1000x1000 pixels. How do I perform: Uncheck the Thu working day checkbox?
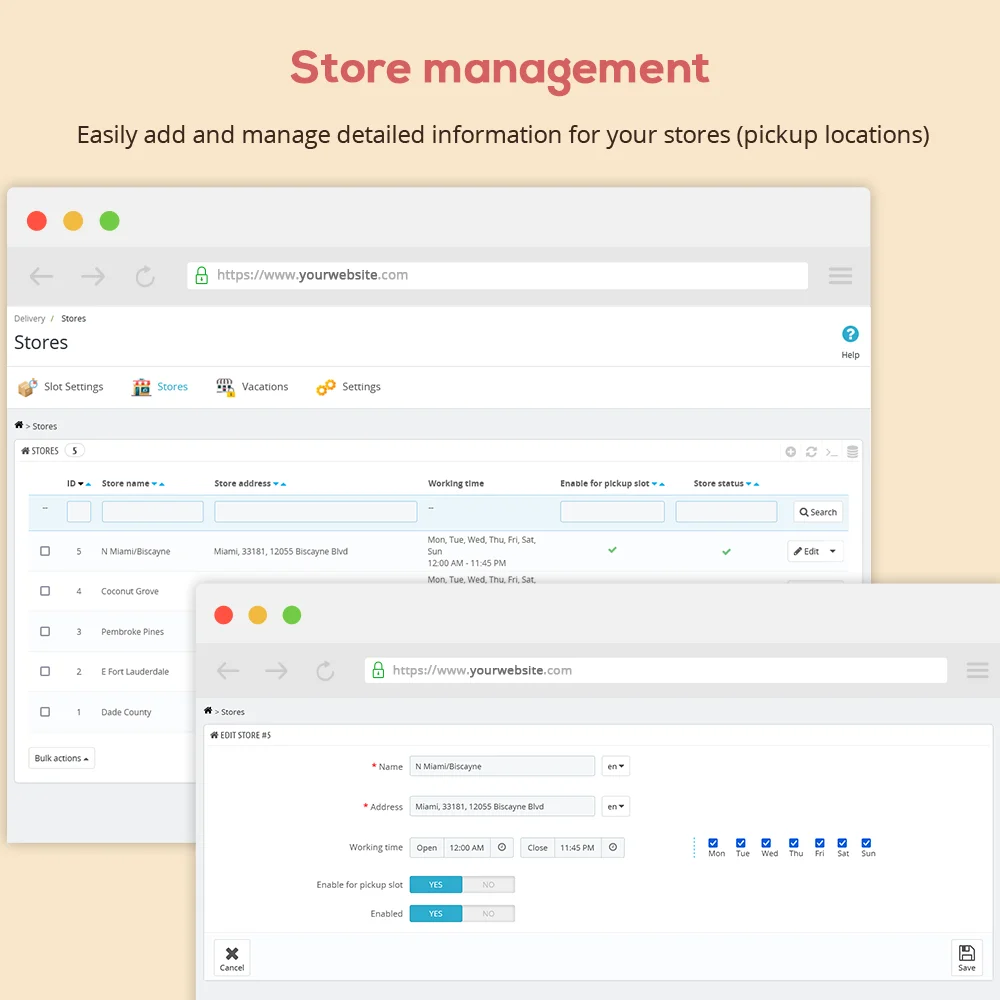pos(793,843)
